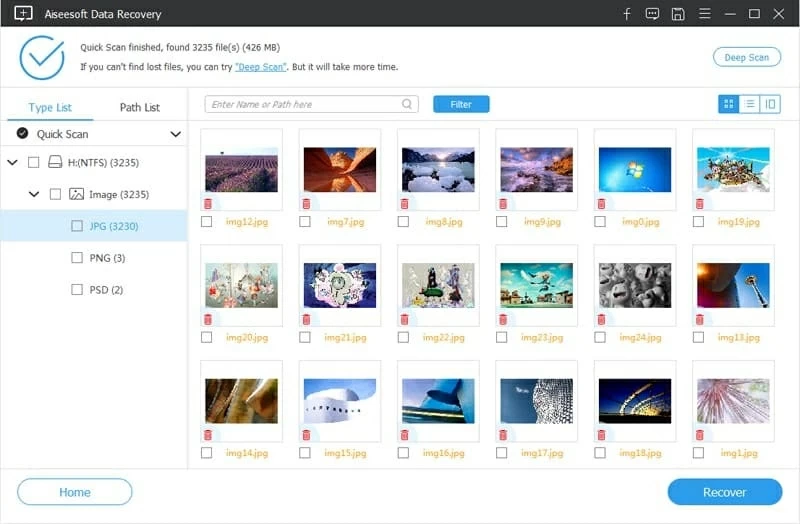Click the Facebook icon in title bar
This screenshot has width=800, height=524.
[627, 14]
